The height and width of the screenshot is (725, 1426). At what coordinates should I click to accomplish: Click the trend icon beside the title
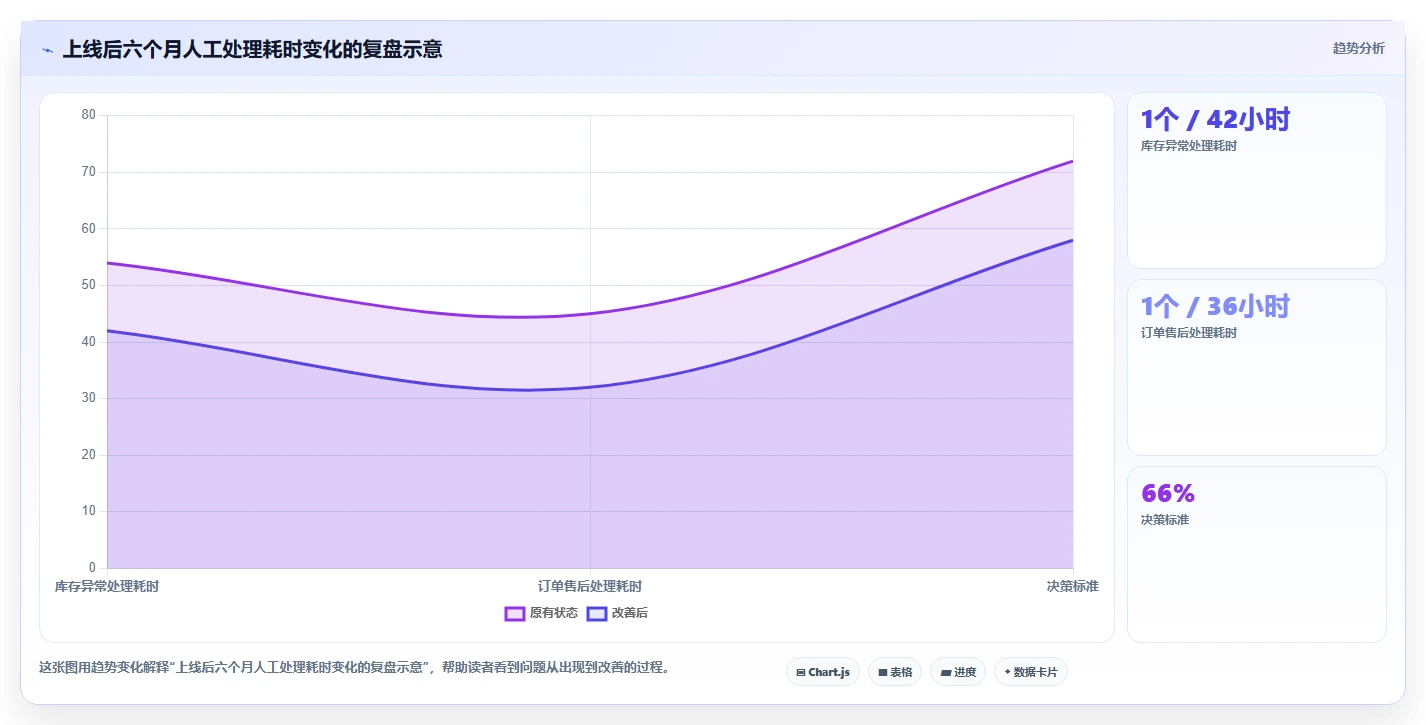pos(48,49)
